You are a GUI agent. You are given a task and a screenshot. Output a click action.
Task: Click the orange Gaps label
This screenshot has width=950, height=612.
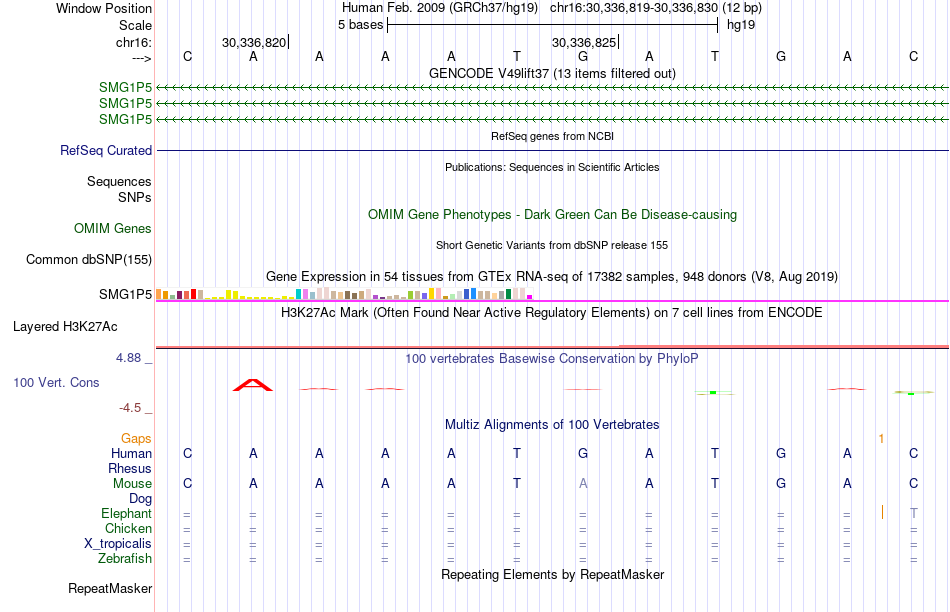tap(136, 438)
